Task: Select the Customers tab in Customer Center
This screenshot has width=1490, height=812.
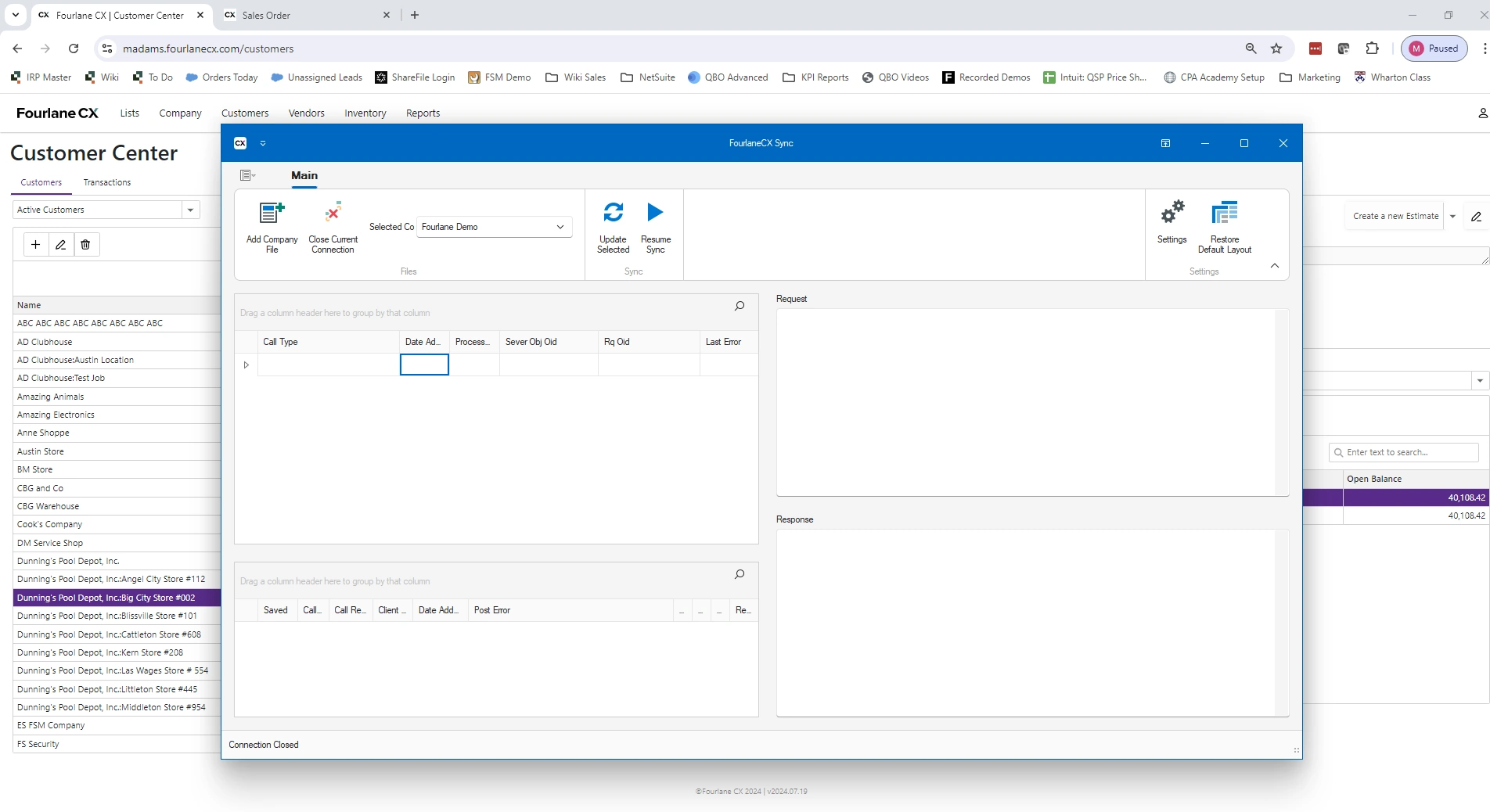Action: click(x=41, y=182)
